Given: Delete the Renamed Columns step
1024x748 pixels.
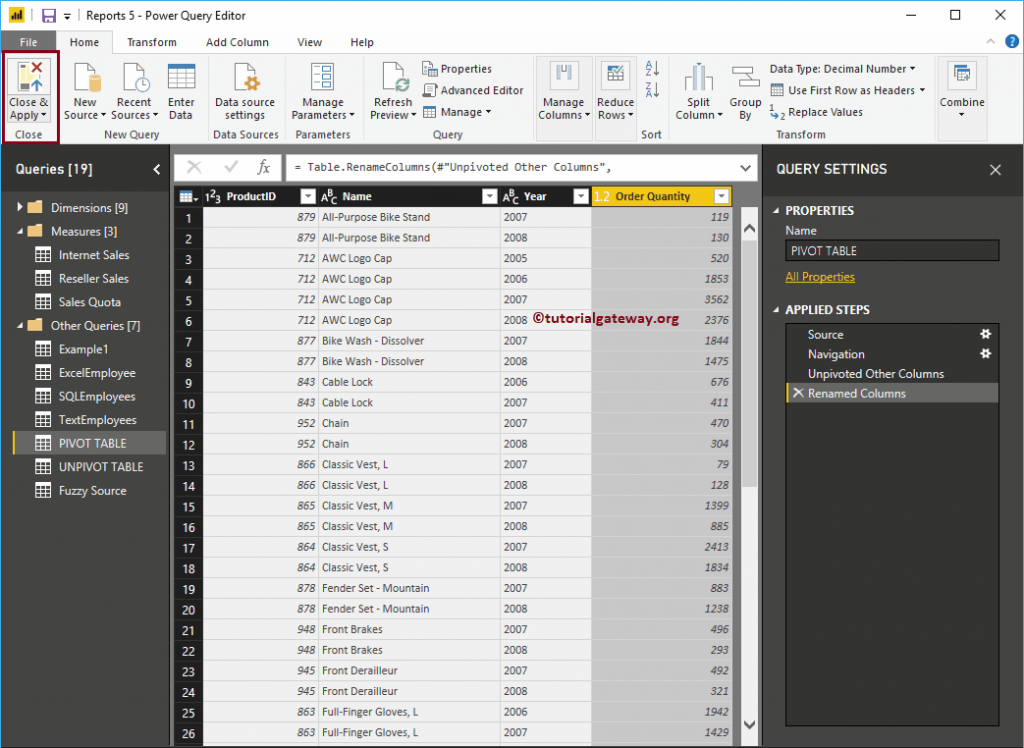Looking at the screenshot, I should pyautogui.click(x=798, y=393).
